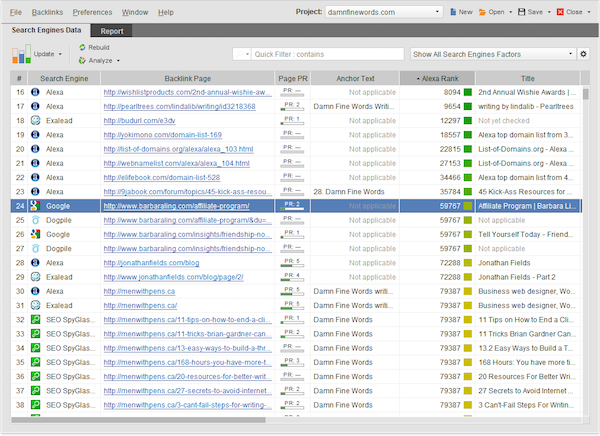Type in the Quick Filter search field

[325, 54]
